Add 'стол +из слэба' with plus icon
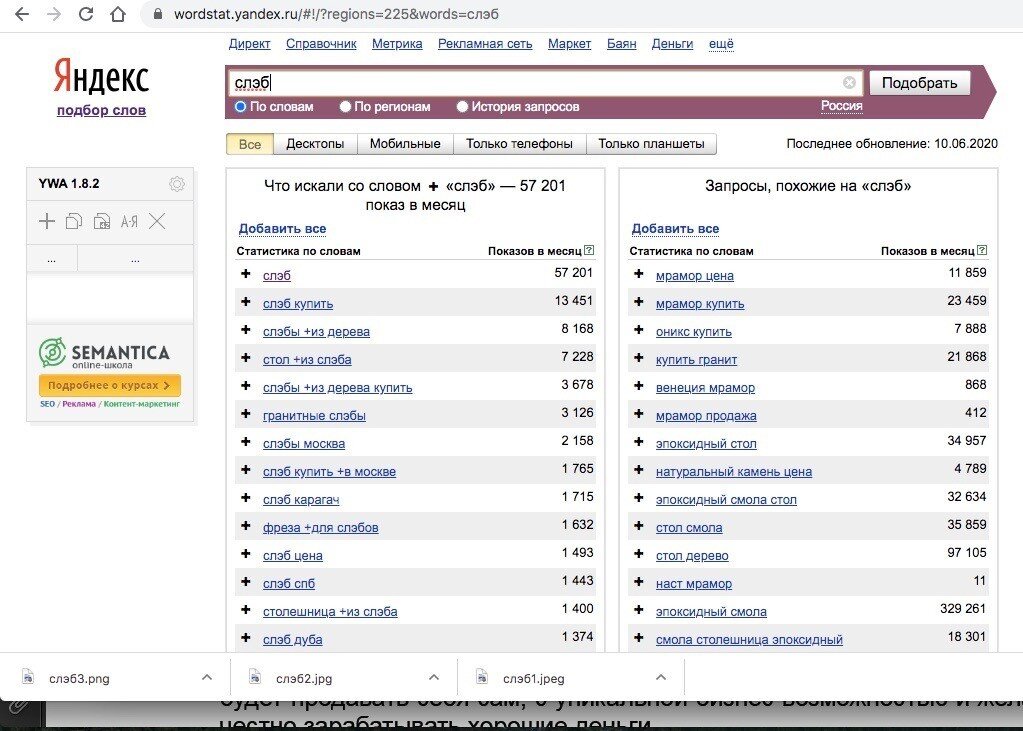The image size is (1023, 731). (246, 358)
